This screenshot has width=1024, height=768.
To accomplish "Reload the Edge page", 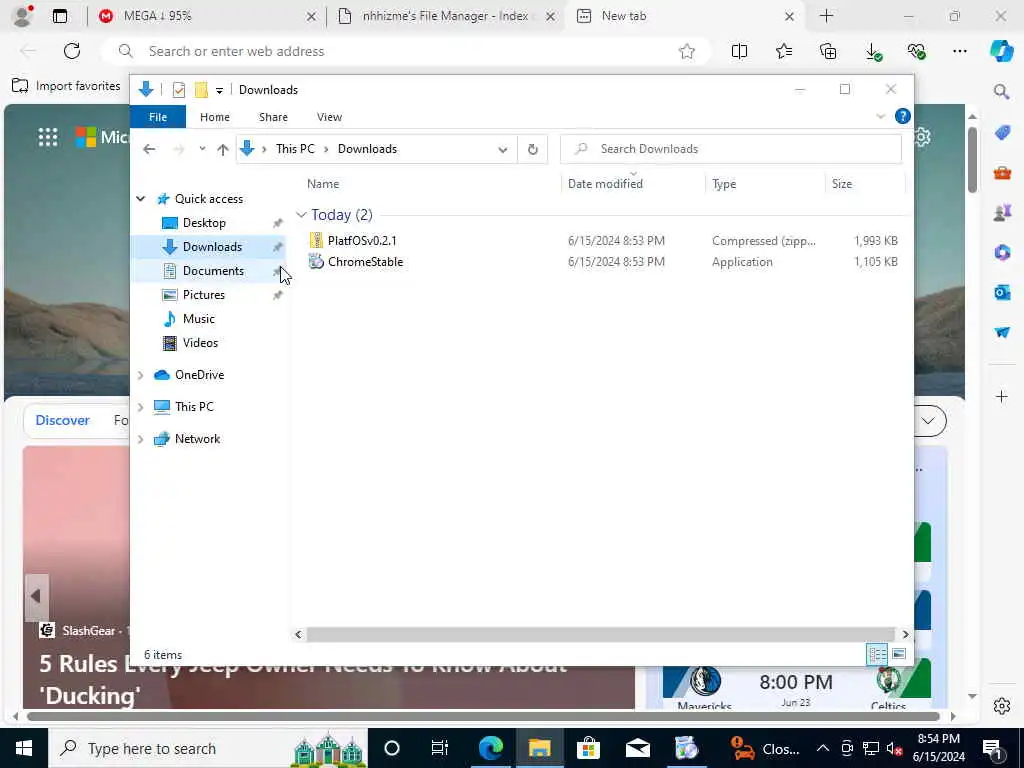I will 72,51.
